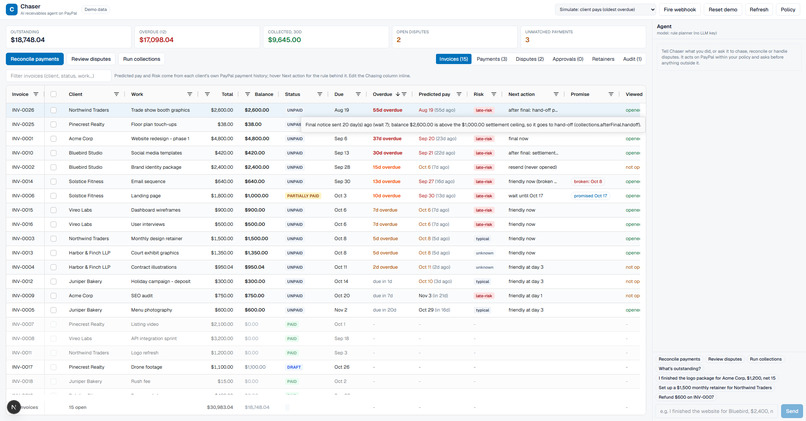Open the Total column filter icon
This screenshot has height=421, width=806.
(x=207, y=94)
